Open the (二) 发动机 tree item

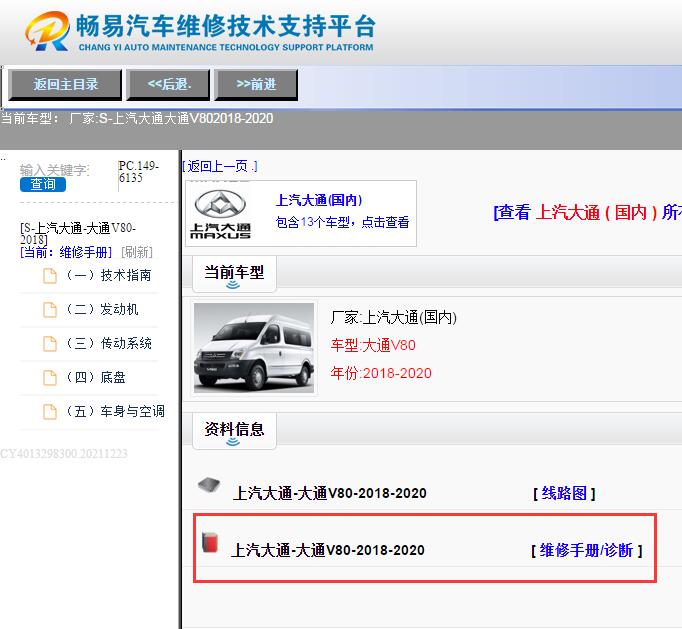point(102,309)
